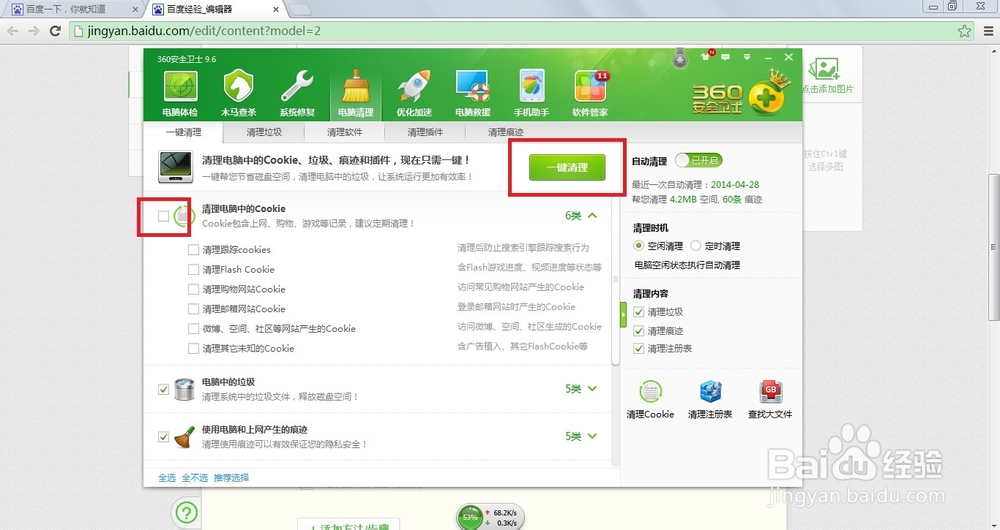Open feedback speech bubble icon

click(x=726, y=57)
